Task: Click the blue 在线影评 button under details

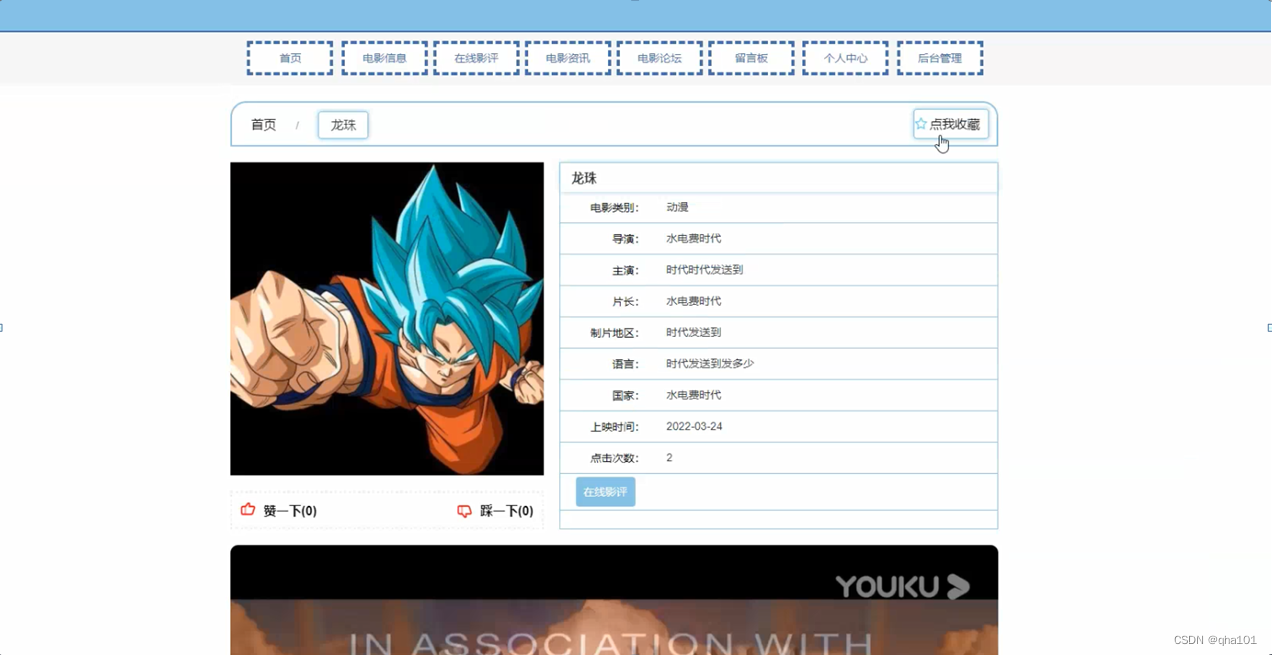Action: pyautogui.click(x=605, y=492)
